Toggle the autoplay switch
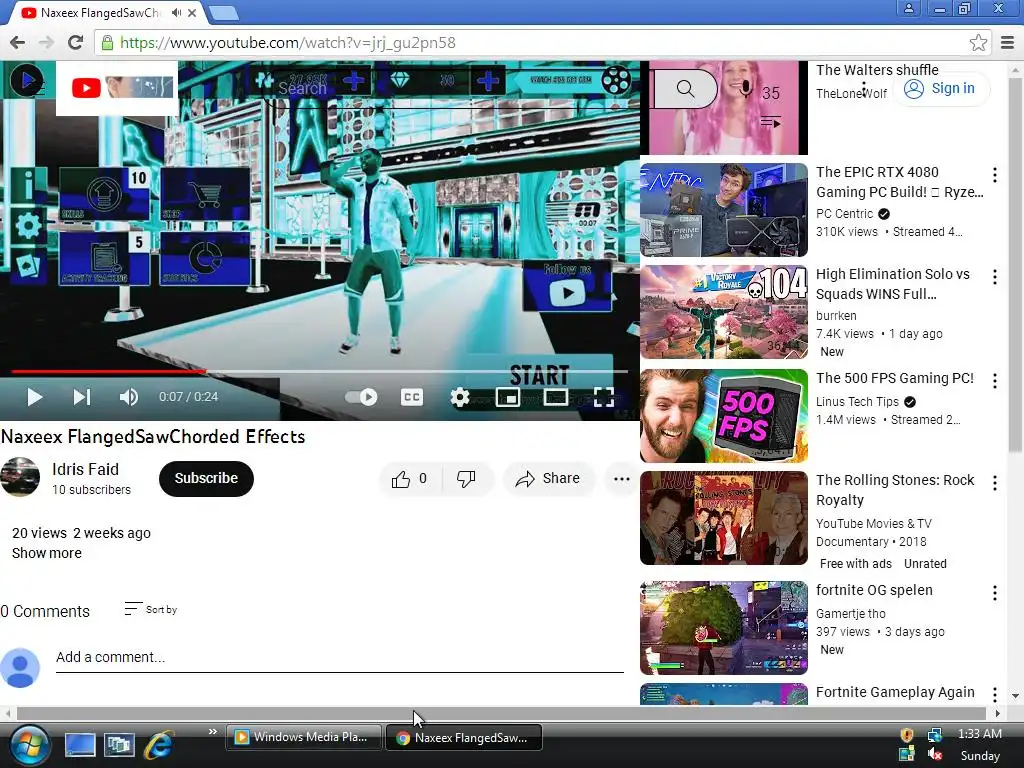Screen dimensions: 1024x768 point(361,397)
